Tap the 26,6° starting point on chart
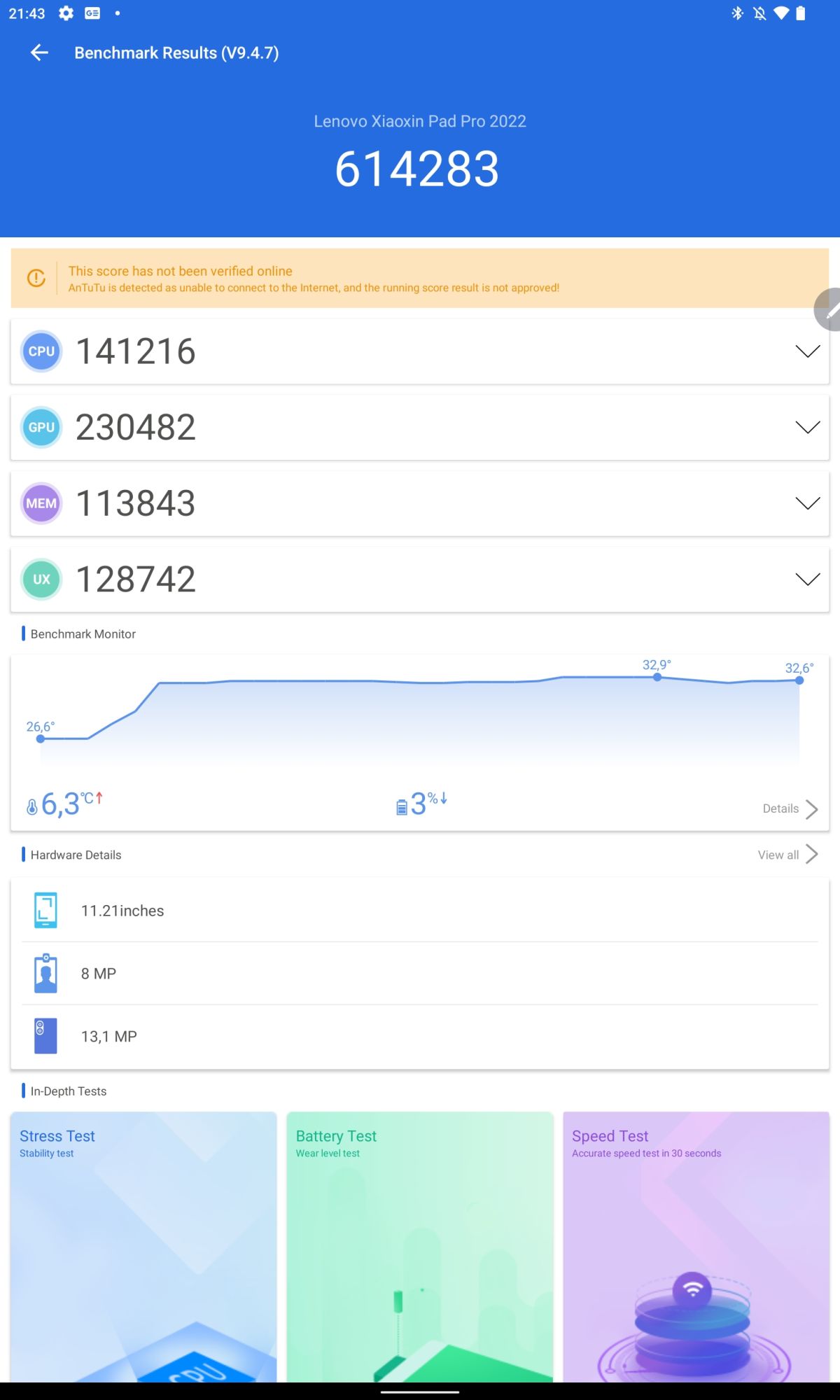840x1400 pixels. tap(41, 738)
